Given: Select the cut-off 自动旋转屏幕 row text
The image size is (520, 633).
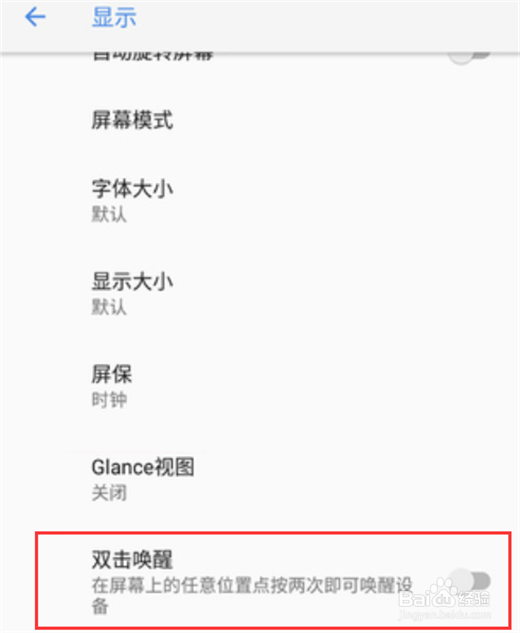Looking at the screenshot, I should point(153,56).
